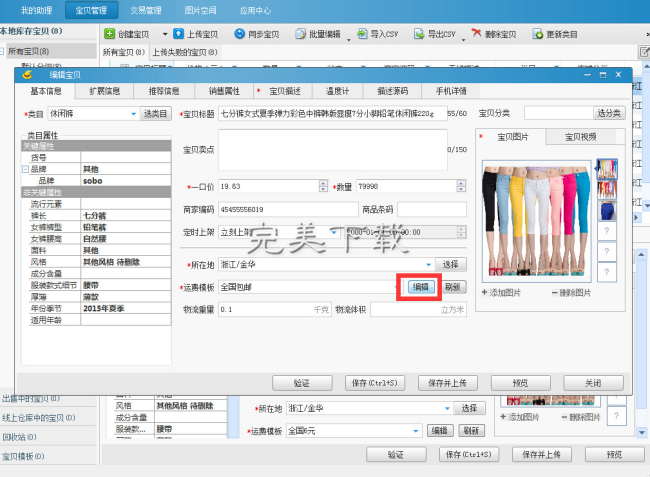Image resolution: width=650 pixels, height=477 pixels.
Task: Open the 创建宝贝 dropdown arrow
Action: 165,34
